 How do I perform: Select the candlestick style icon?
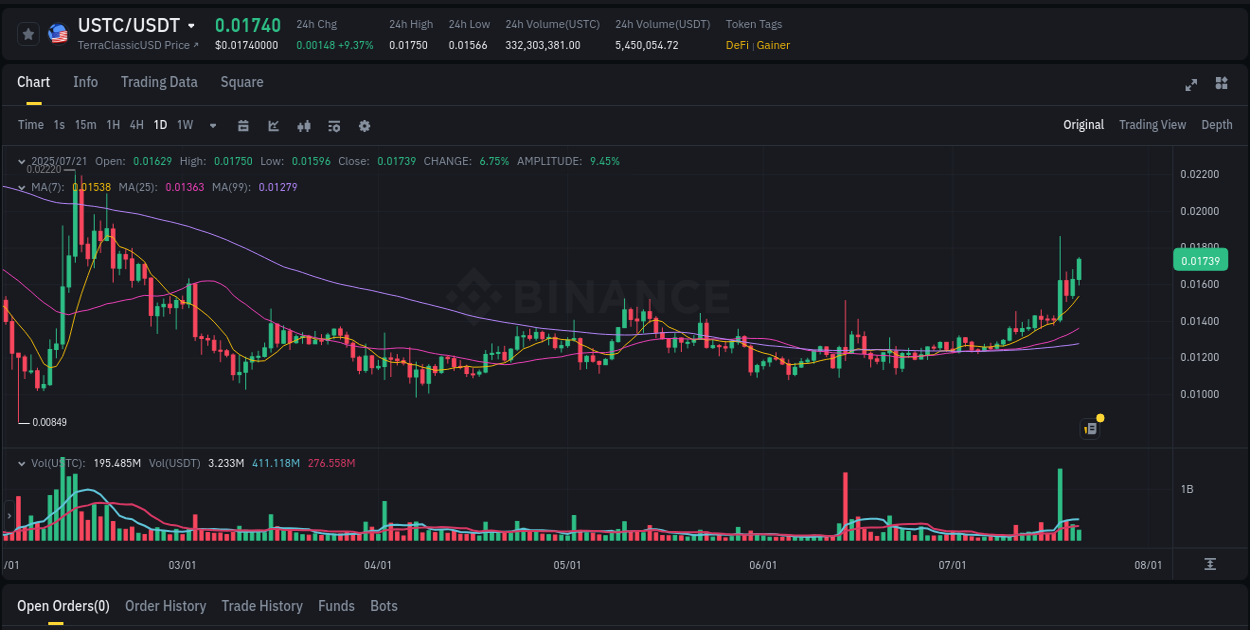pyautogui.click(x=304, y=126)
